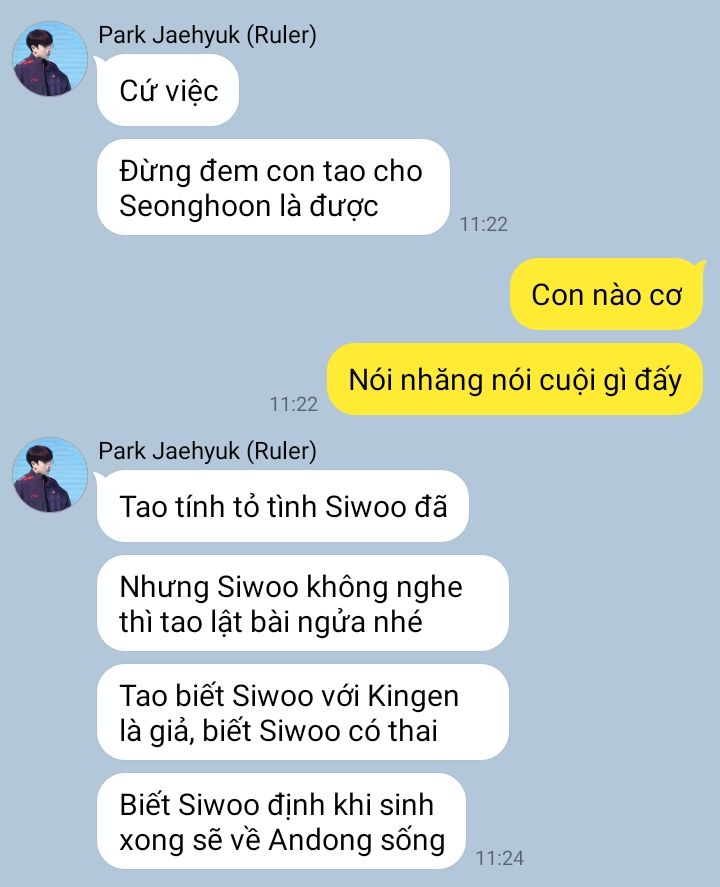
Task: Tap the tail of the 'Con nào cơ' bubble
Action: tap(701, 265)
